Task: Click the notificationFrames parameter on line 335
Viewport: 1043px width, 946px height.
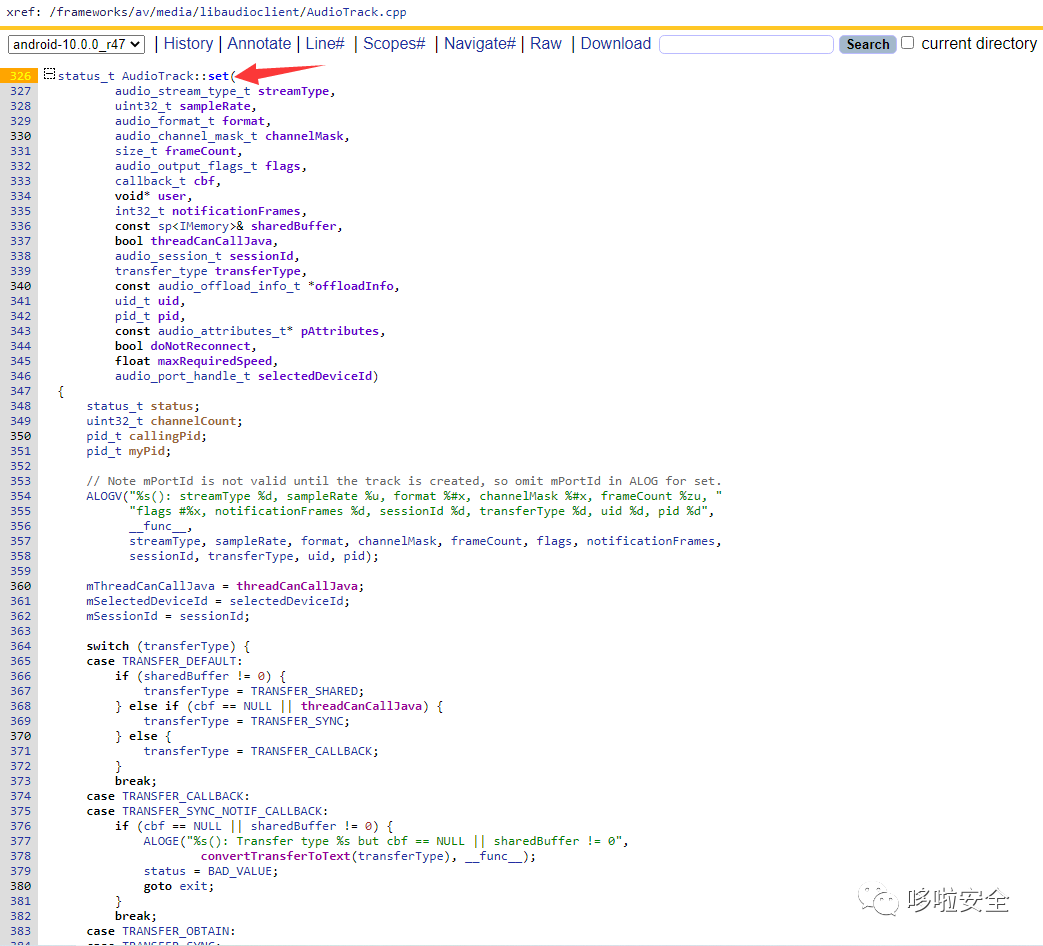Action: [x=236, y=211]
